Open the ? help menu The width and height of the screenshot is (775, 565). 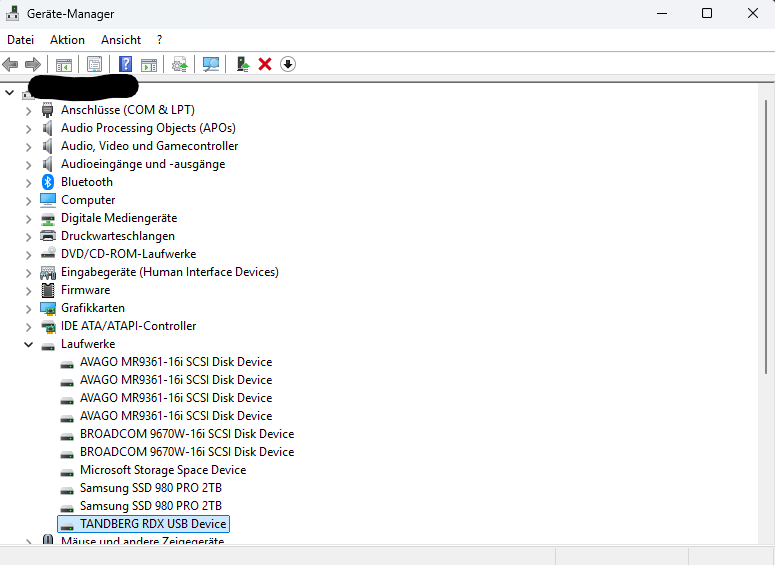159,40
